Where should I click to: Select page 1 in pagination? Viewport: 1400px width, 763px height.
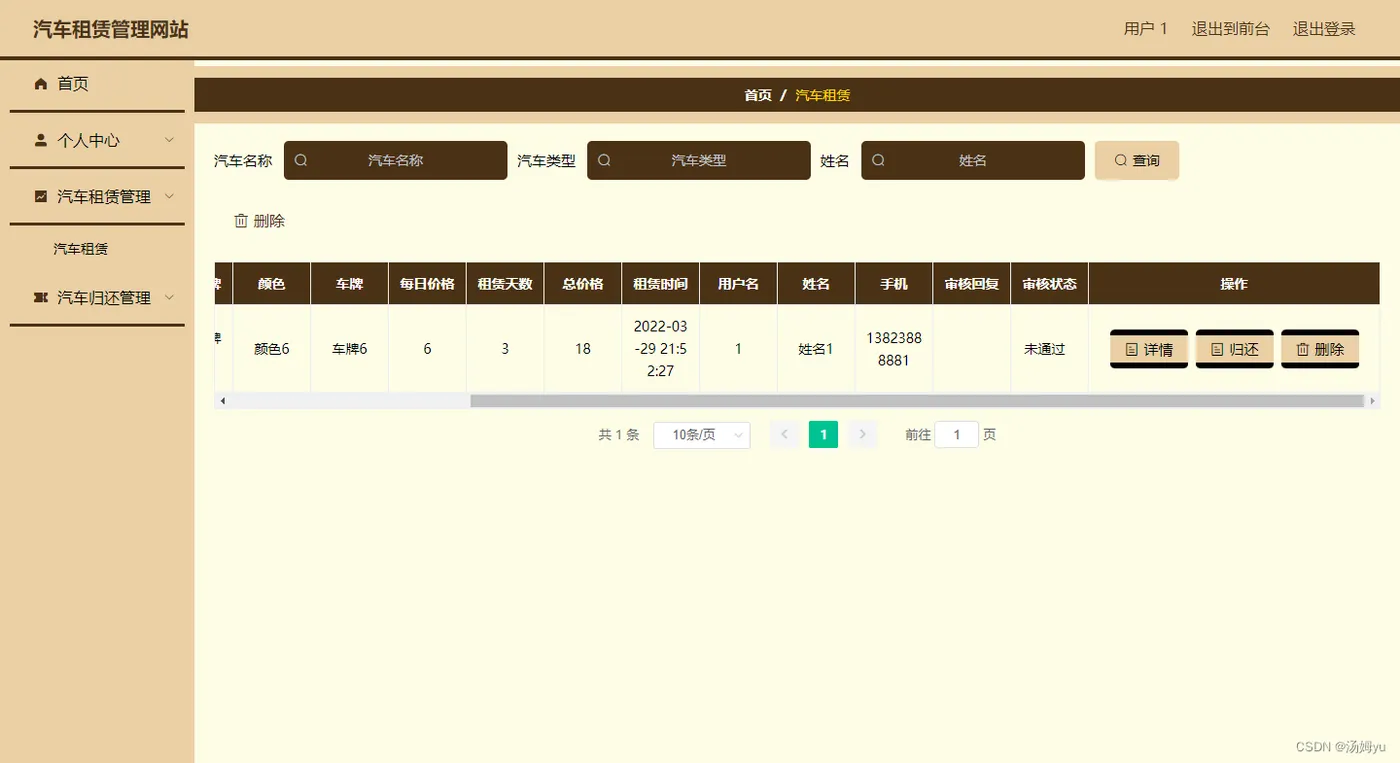(x=824, y=435)
